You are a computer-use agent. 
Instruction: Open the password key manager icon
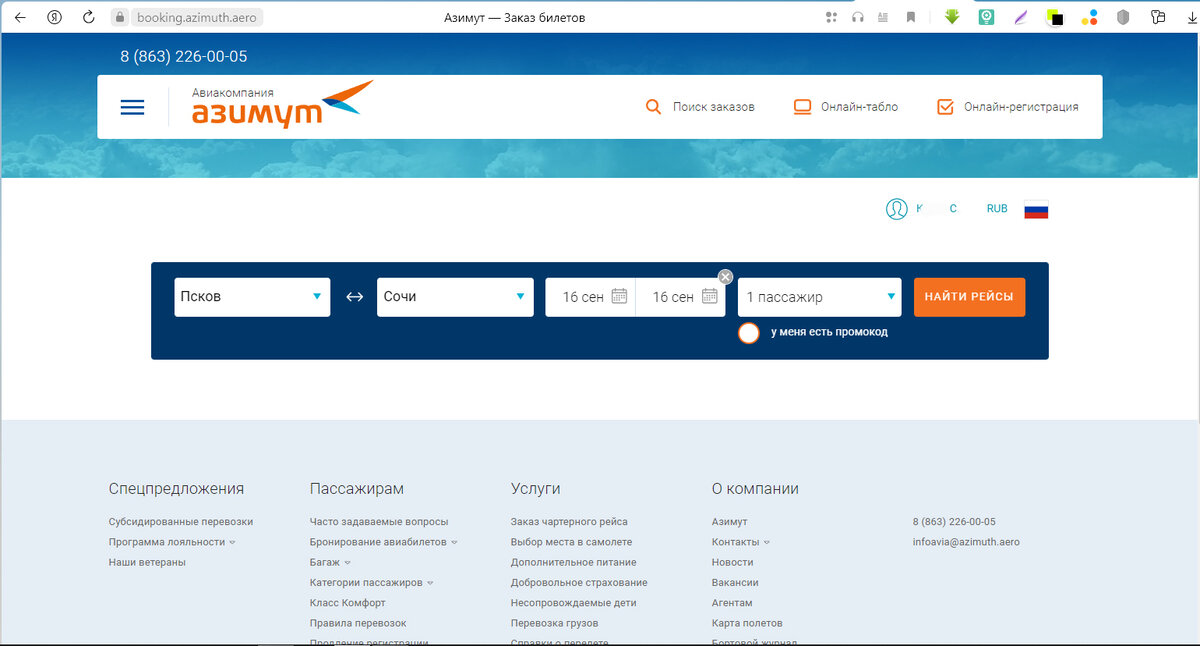pyautogui.click(x=1158, y=17)
